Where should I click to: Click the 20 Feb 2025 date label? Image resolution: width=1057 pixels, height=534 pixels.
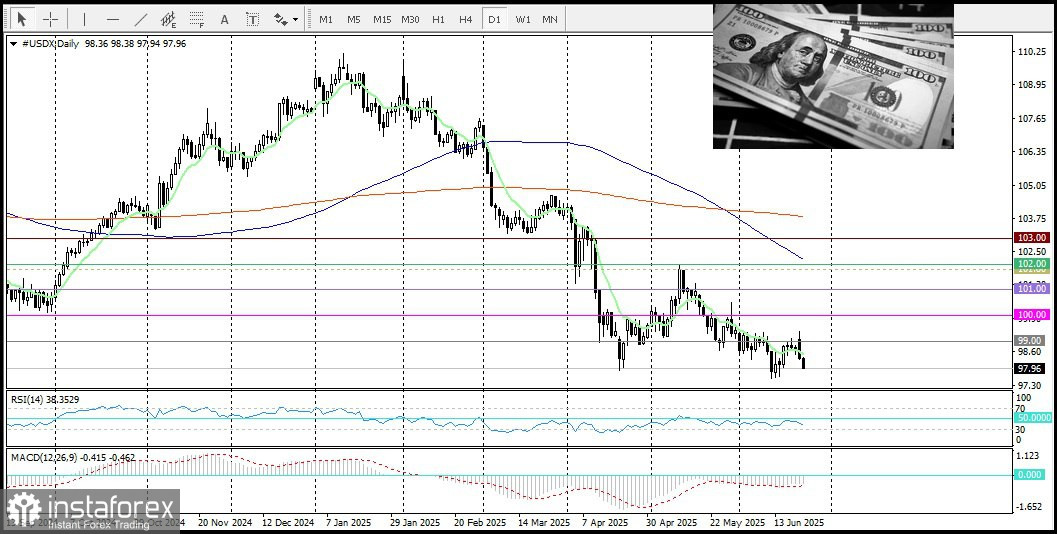coord(480,523)
